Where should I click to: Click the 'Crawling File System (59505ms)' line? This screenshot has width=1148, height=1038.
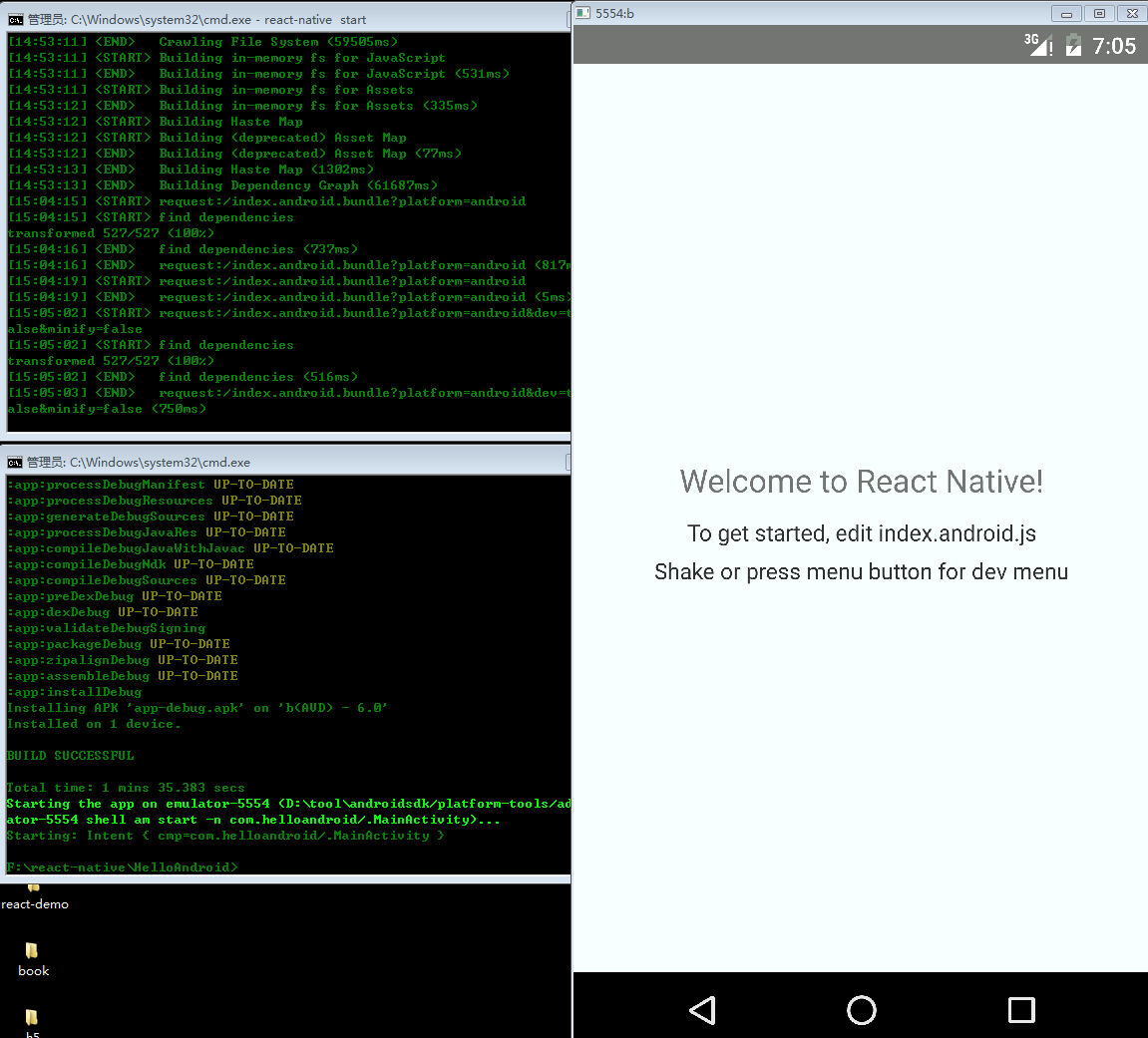point(202,42)
